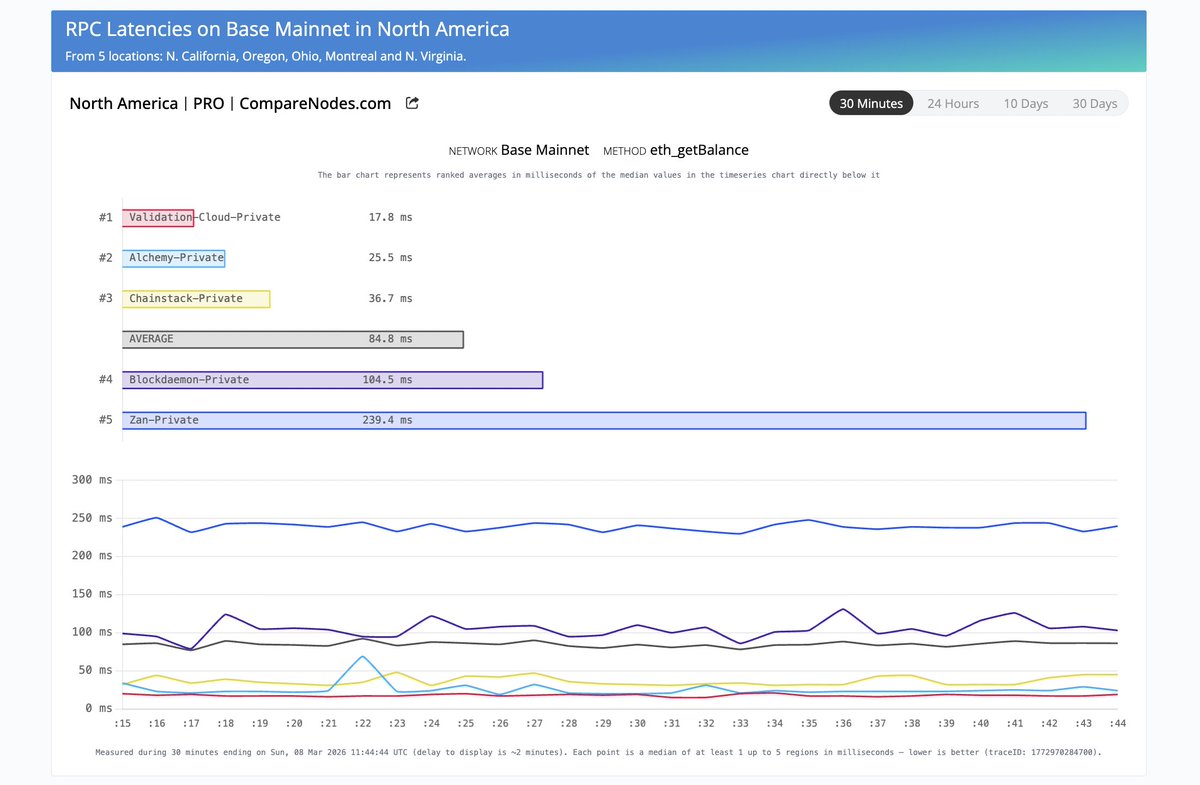The image size is (1200, 785).
Task: Click the North America | PRO | CompareNodes.com title
Action: point(230,103)
